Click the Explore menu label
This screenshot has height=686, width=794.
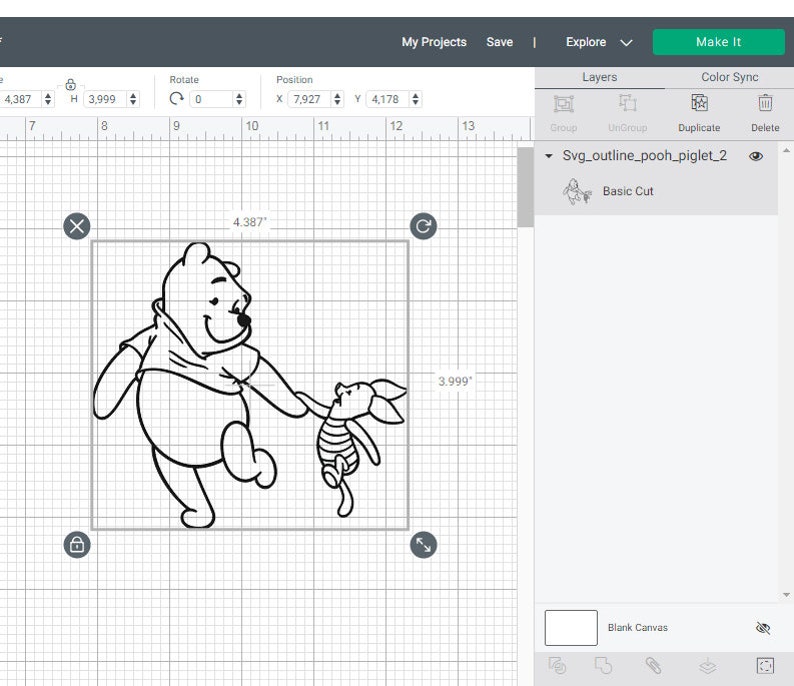(x=586, y=42)
